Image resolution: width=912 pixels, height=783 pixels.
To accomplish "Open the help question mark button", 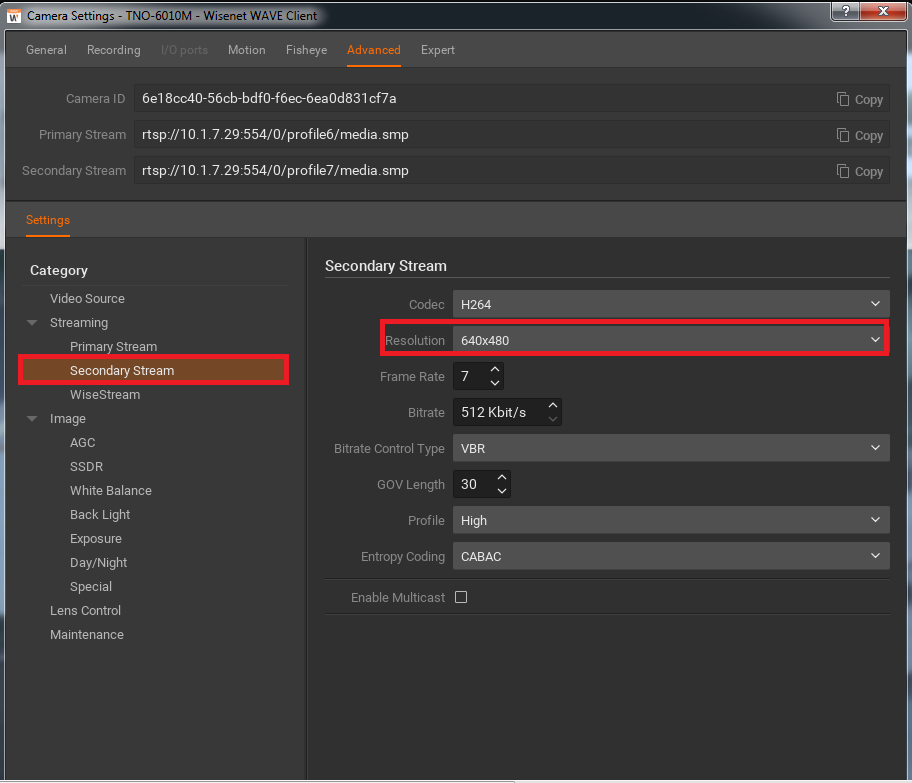I will tap(846, 11).
